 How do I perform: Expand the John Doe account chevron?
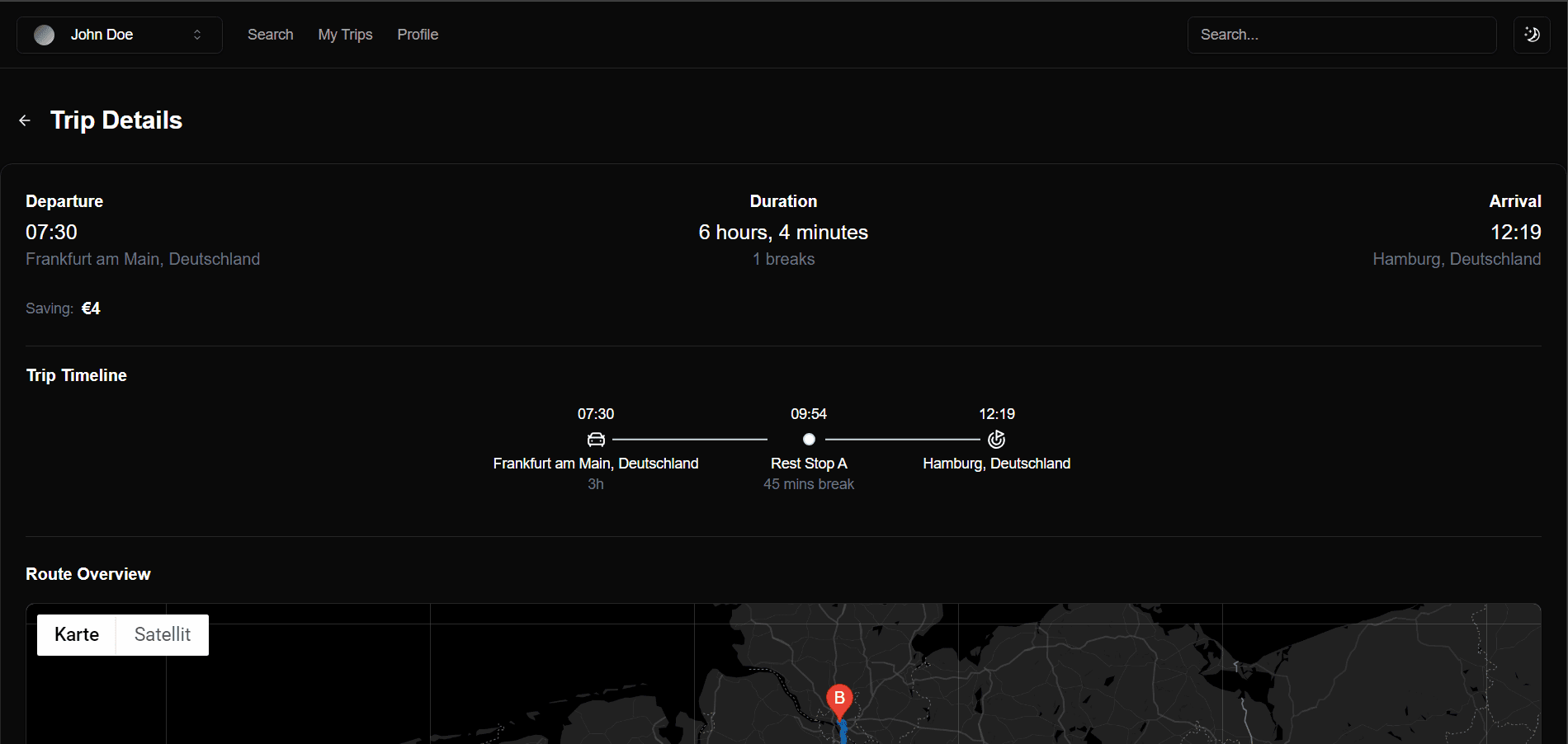tap(197, 35)
